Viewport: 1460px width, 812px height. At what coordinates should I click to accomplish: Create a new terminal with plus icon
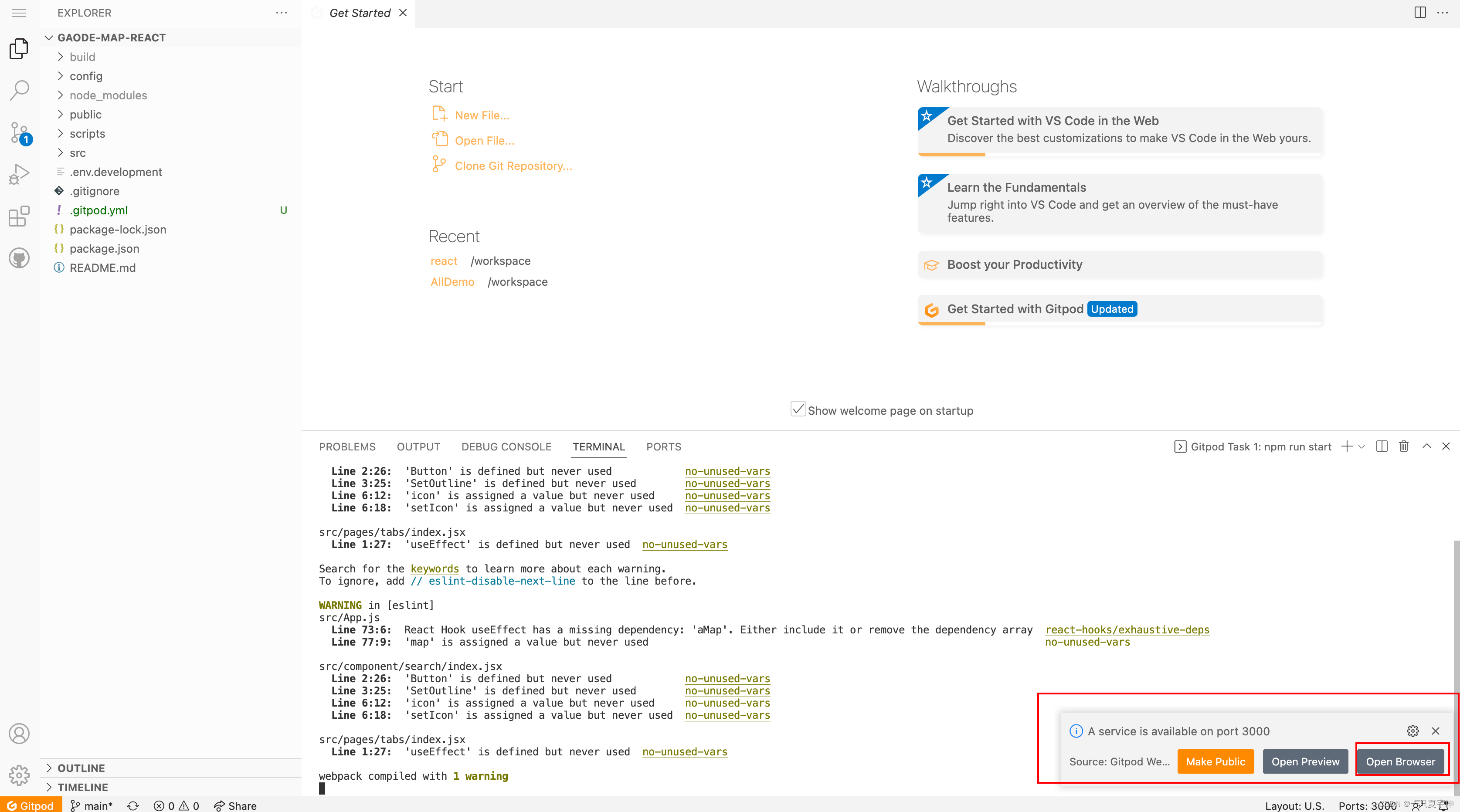pos(1347,447)
